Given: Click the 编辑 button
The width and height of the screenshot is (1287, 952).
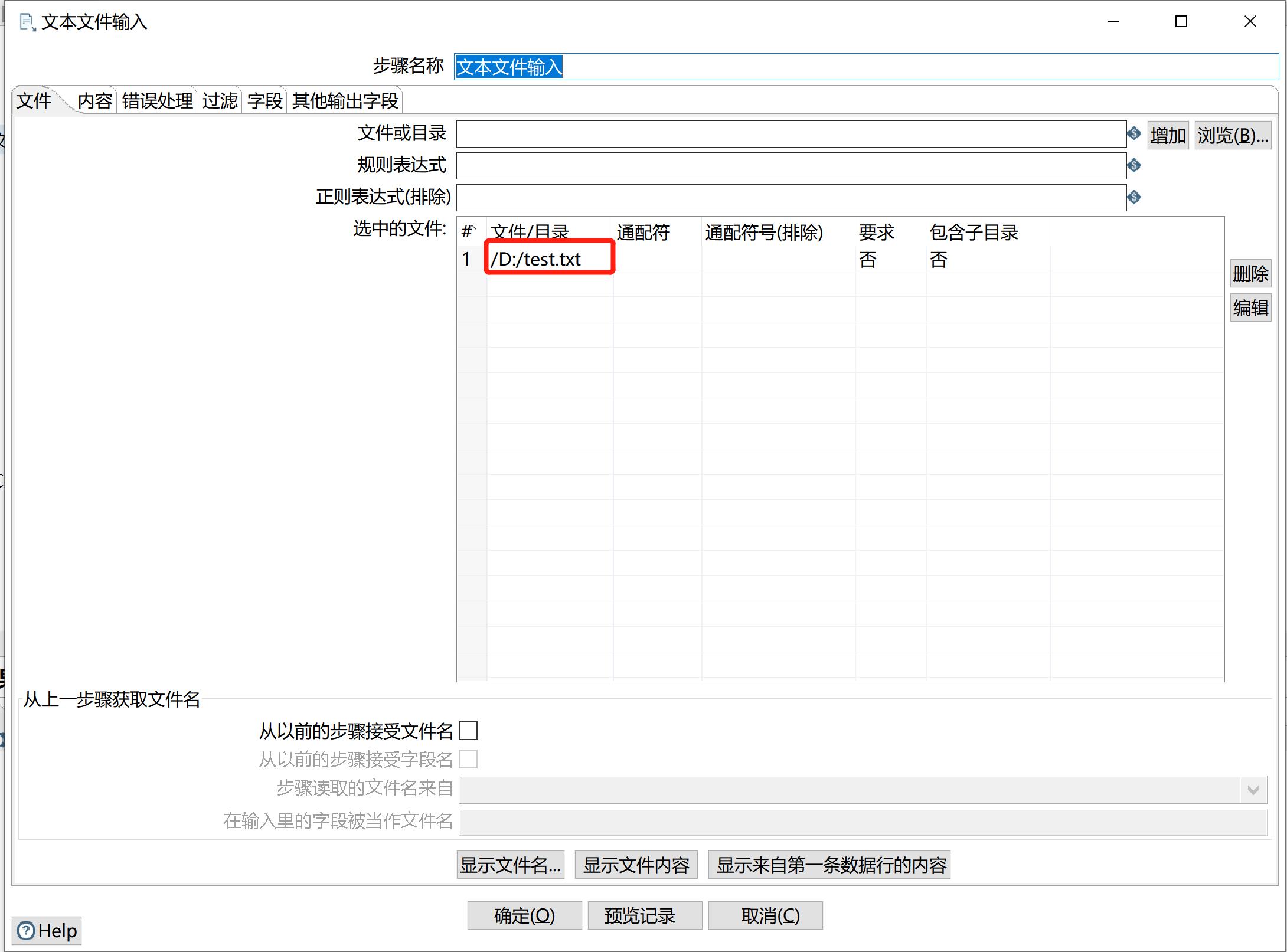Looking at the screenshot, I should (1250, 308).
